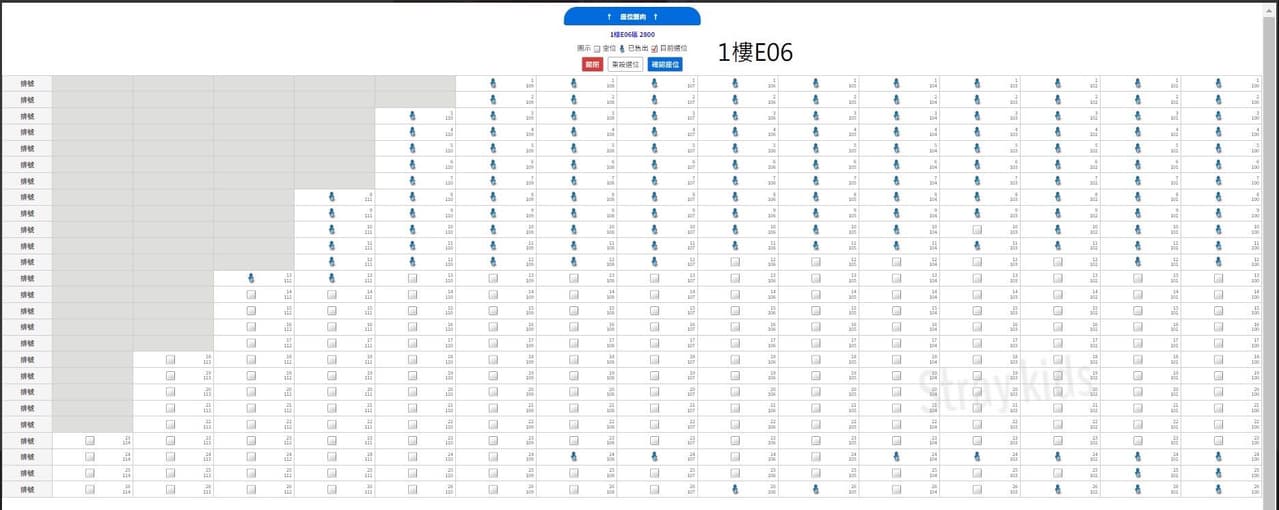1279x510 pixels.
Task: Check empty seat row 22 column 109
Action: [493, 424]
